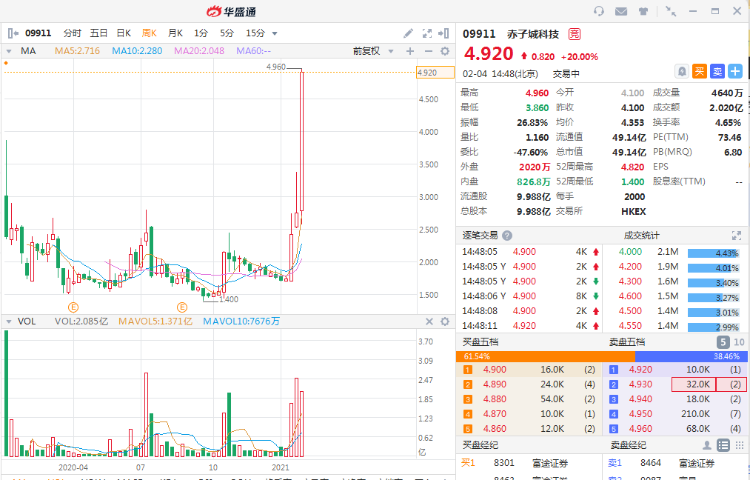The image size is (750, 480).
Task: Click the 逐笔交易 header label
Action: point(480,235)
